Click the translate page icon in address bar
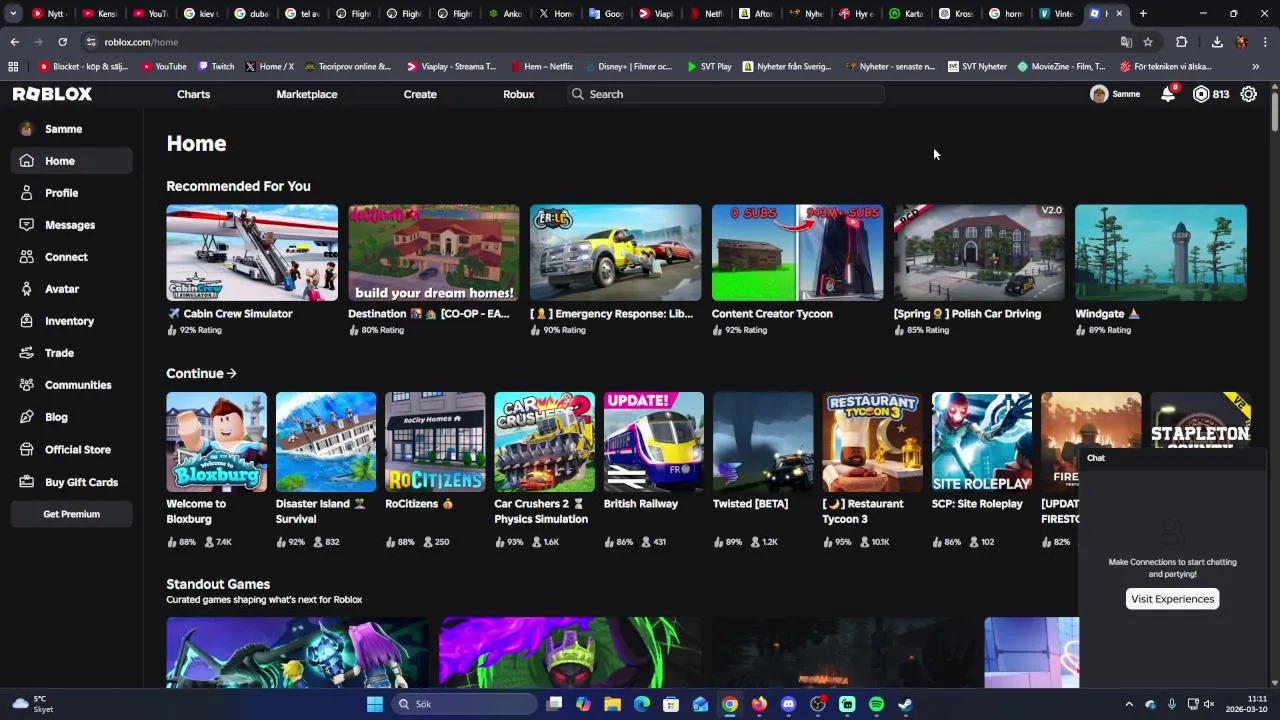The image size is (1280, 720). pyautogui.click(x=1126, y=42)
